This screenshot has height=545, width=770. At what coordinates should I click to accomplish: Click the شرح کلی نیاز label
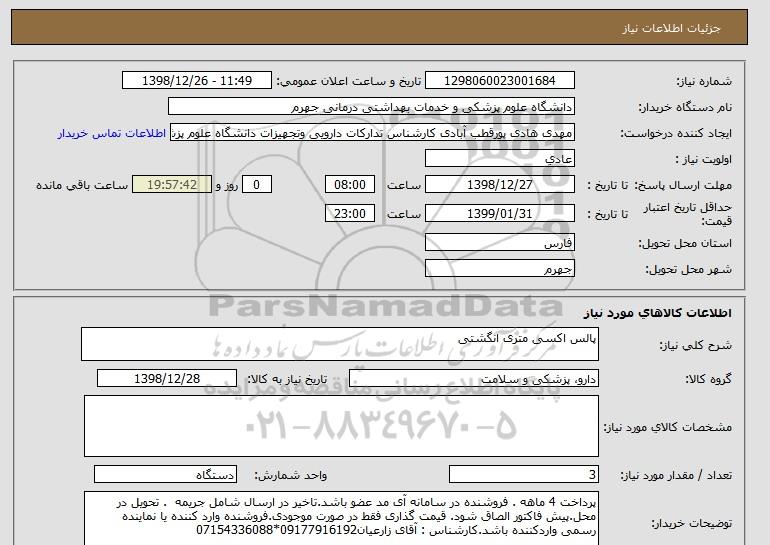coord(695,345)
